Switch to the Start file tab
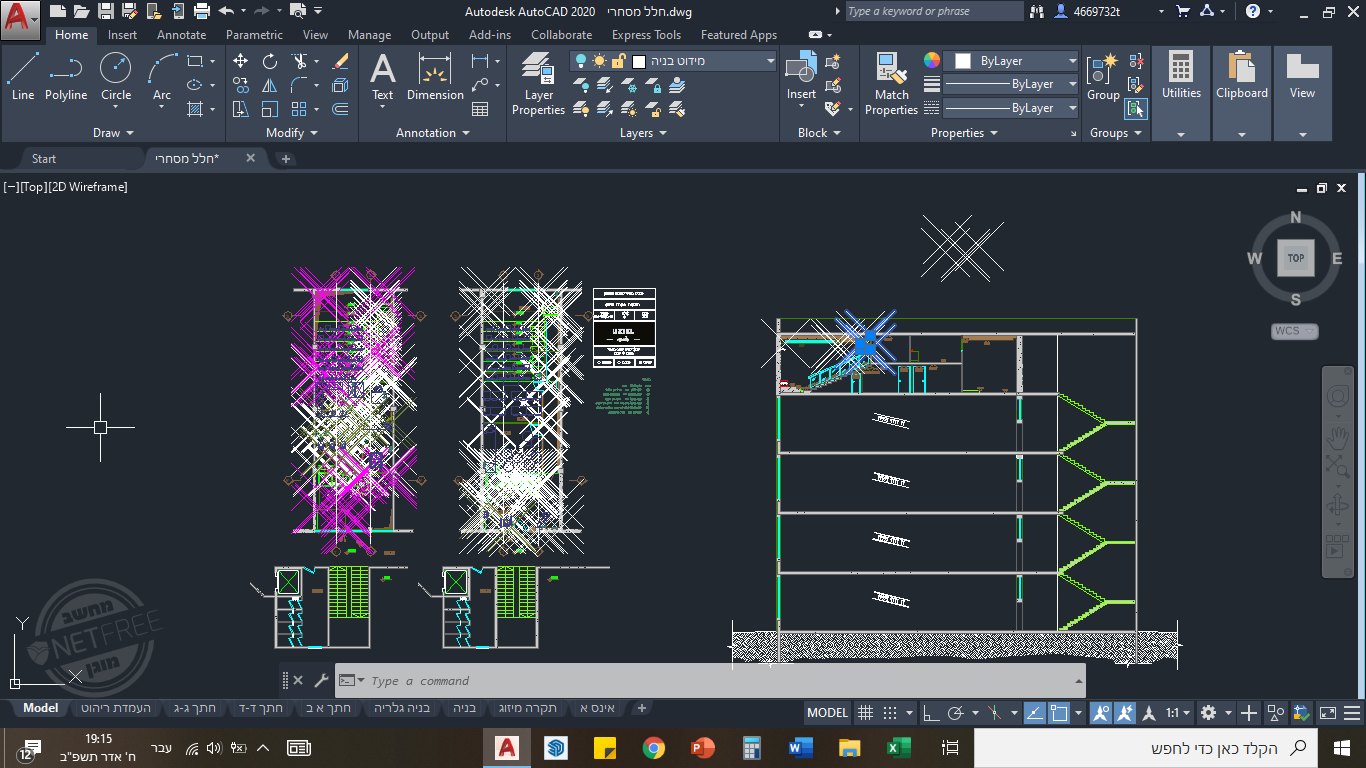 tap(44, 158)
